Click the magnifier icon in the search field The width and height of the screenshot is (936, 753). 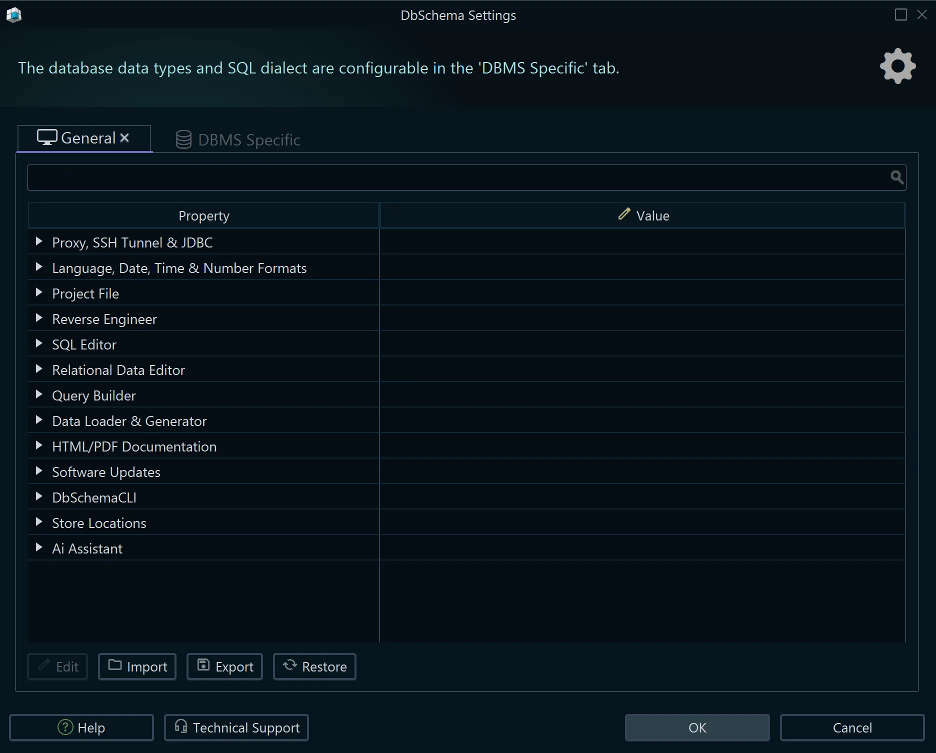[897, 177]
